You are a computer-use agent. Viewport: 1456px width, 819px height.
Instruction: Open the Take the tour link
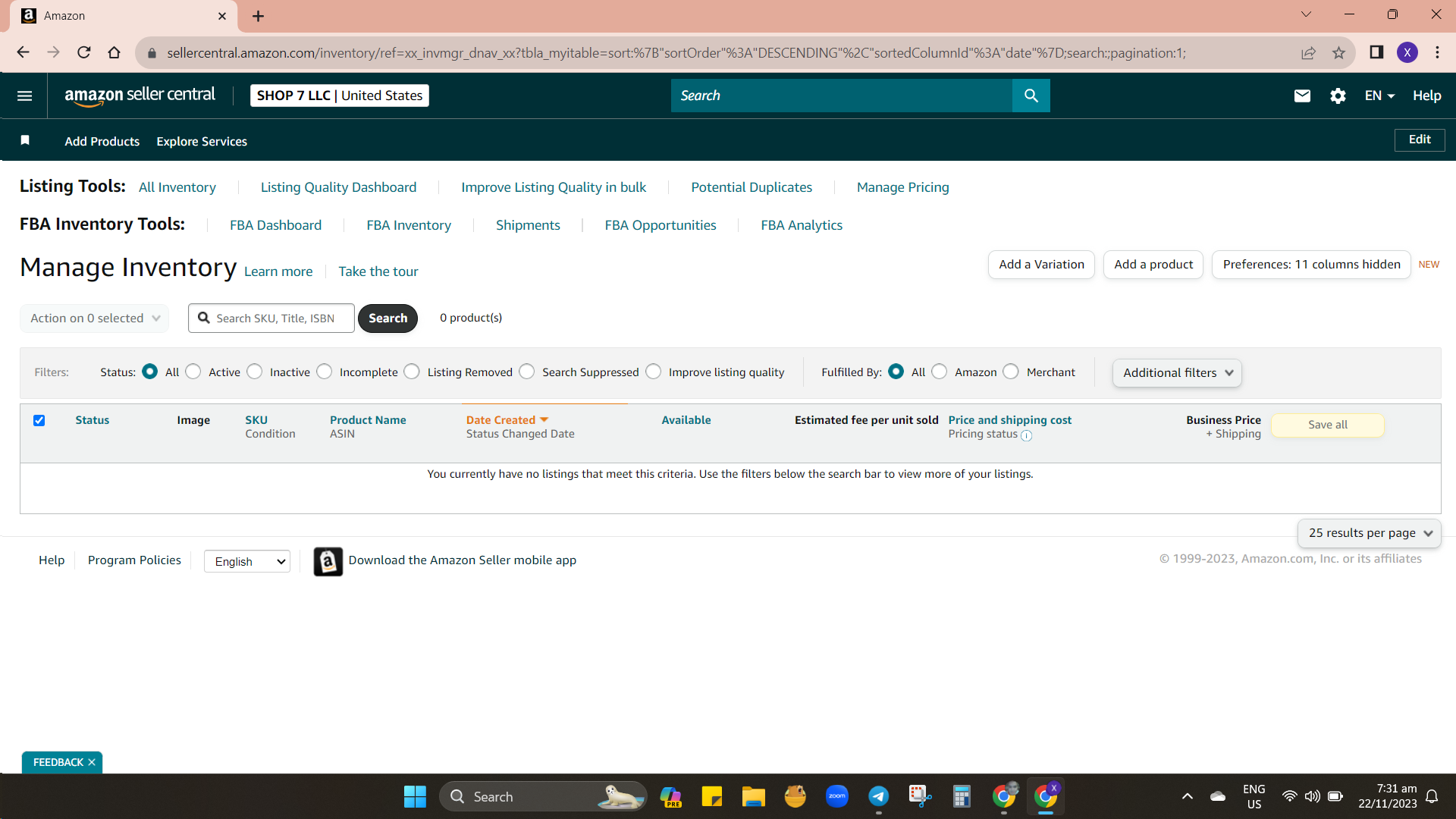[378, 271]
